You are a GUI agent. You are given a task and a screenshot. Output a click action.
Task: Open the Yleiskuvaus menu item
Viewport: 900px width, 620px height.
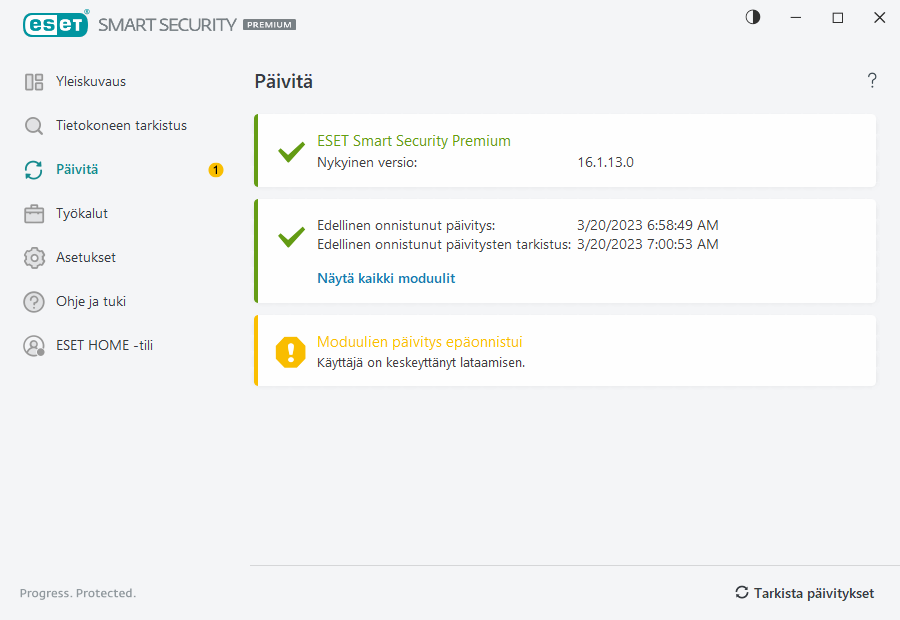coord(91,82)
